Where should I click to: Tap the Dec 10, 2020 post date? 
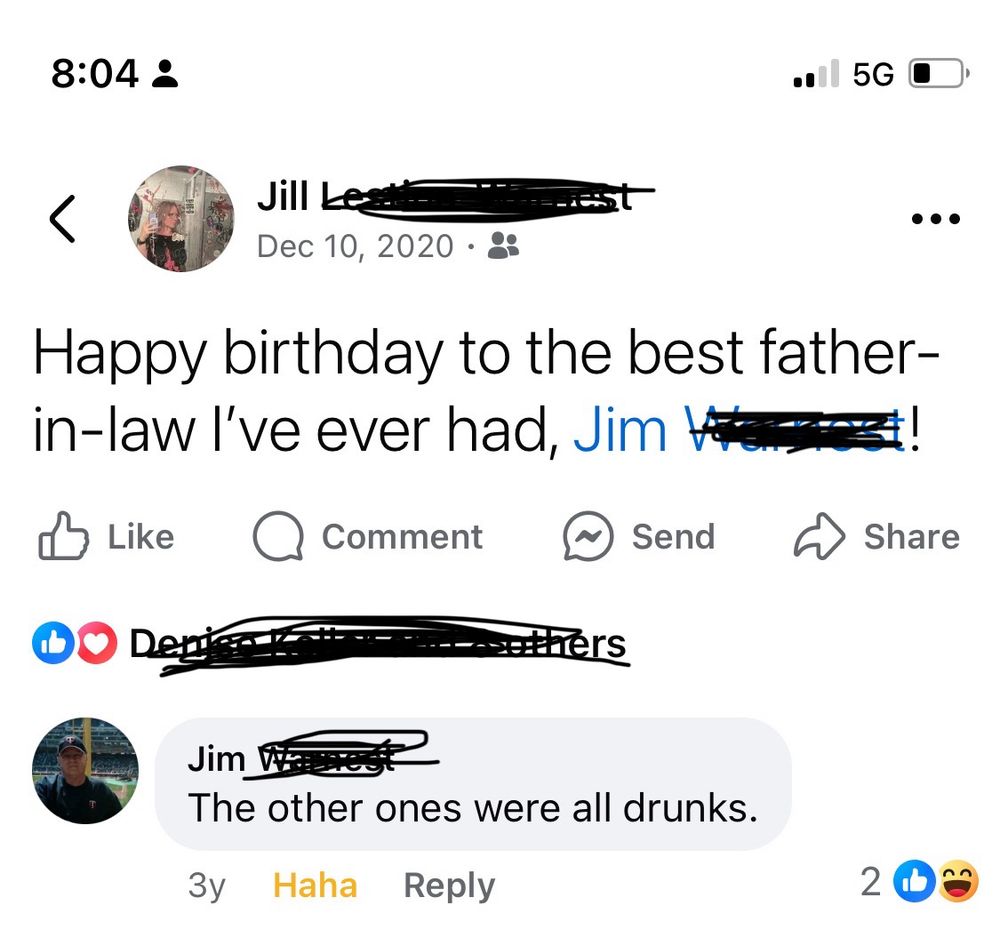[x=355, y=246]
